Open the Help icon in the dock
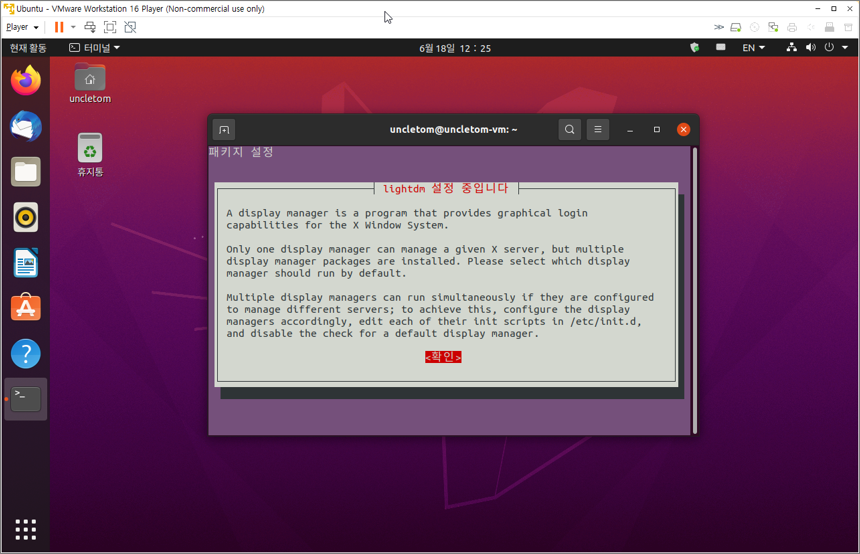The width and height of the screenshot is (860, 554). point(25,354)
